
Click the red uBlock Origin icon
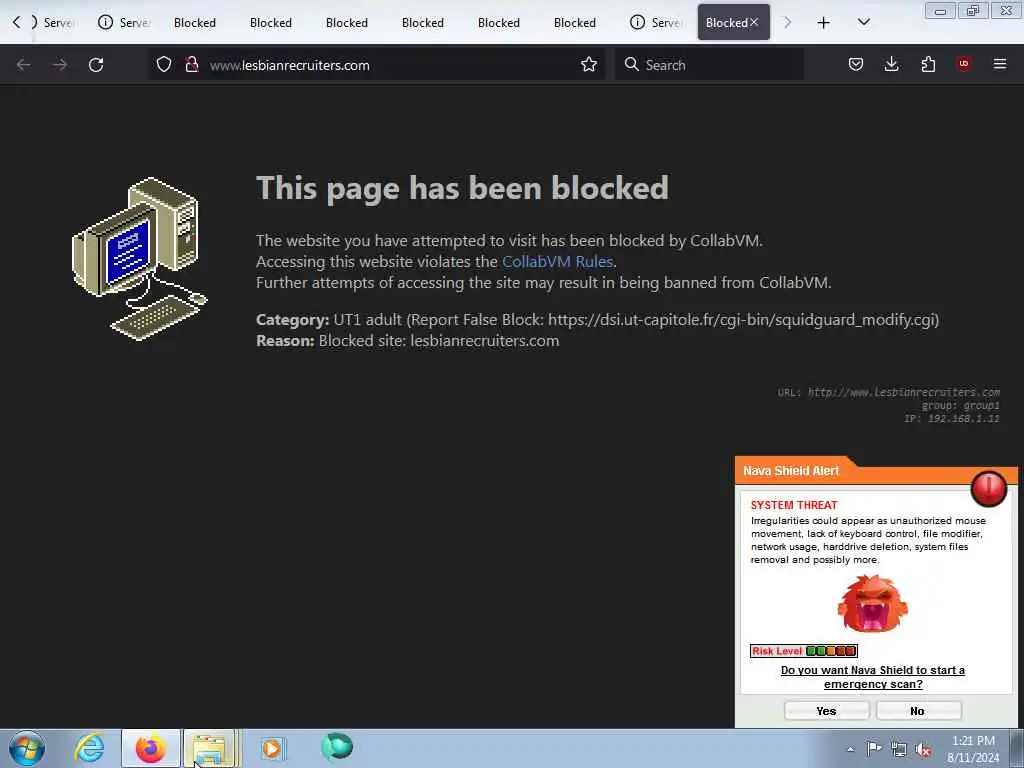[x=964, y=64]
